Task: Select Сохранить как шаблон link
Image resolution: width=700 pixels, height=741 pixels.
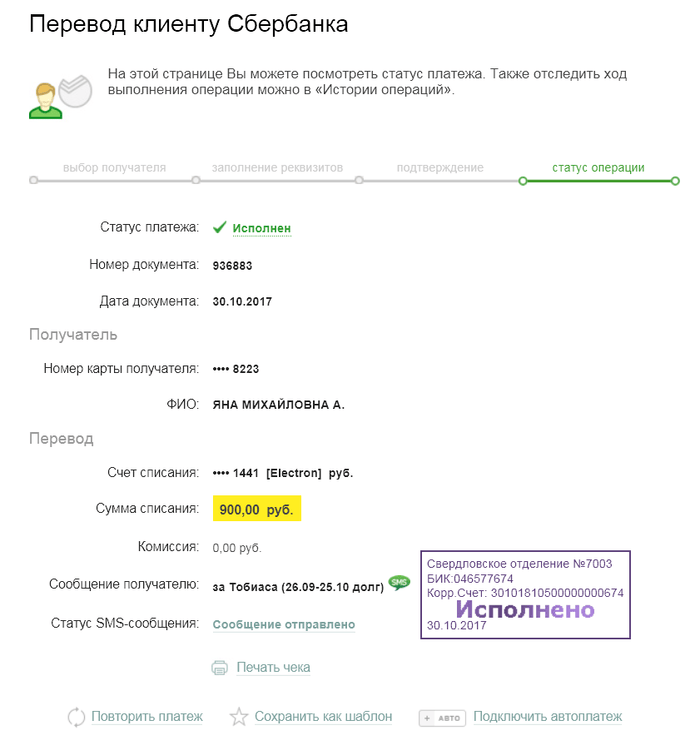Action: tap(323, 716)
